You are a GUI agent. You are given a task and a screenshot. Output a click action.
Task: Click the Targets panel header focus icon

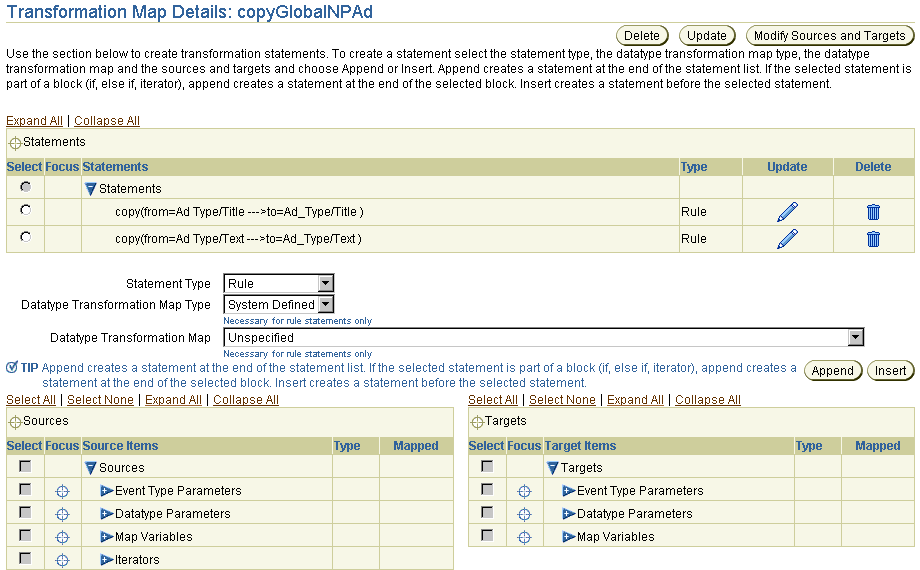pyautogui.click(x=477, y=422)
